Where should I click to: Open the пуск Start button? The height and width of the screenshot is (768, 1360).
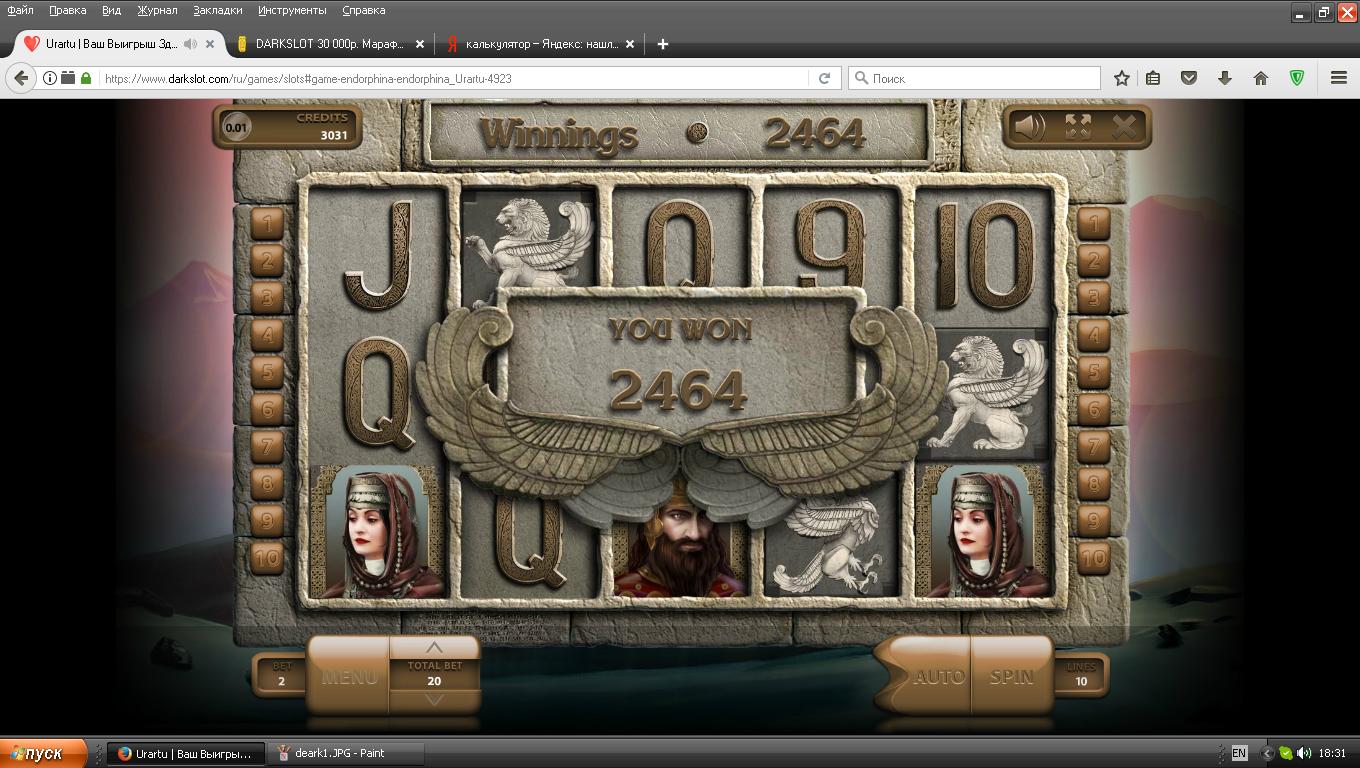coord(44,753)
